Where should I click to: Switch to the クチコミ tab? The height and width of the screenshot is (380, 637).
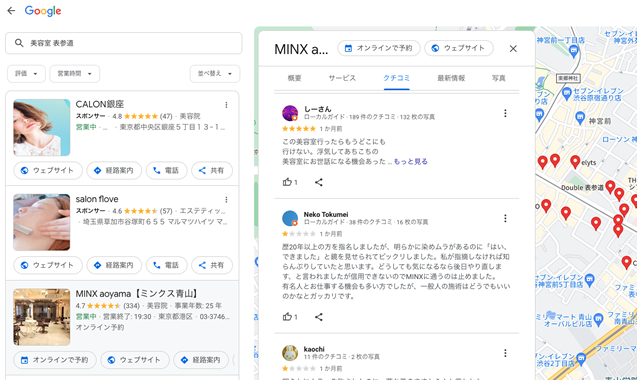pyautogui.click(x=396, y=78)
